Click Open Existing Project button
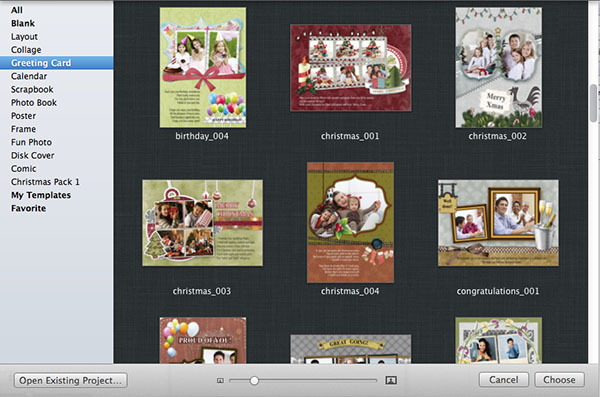Screen dimensions: 600x397 point(70,381)
